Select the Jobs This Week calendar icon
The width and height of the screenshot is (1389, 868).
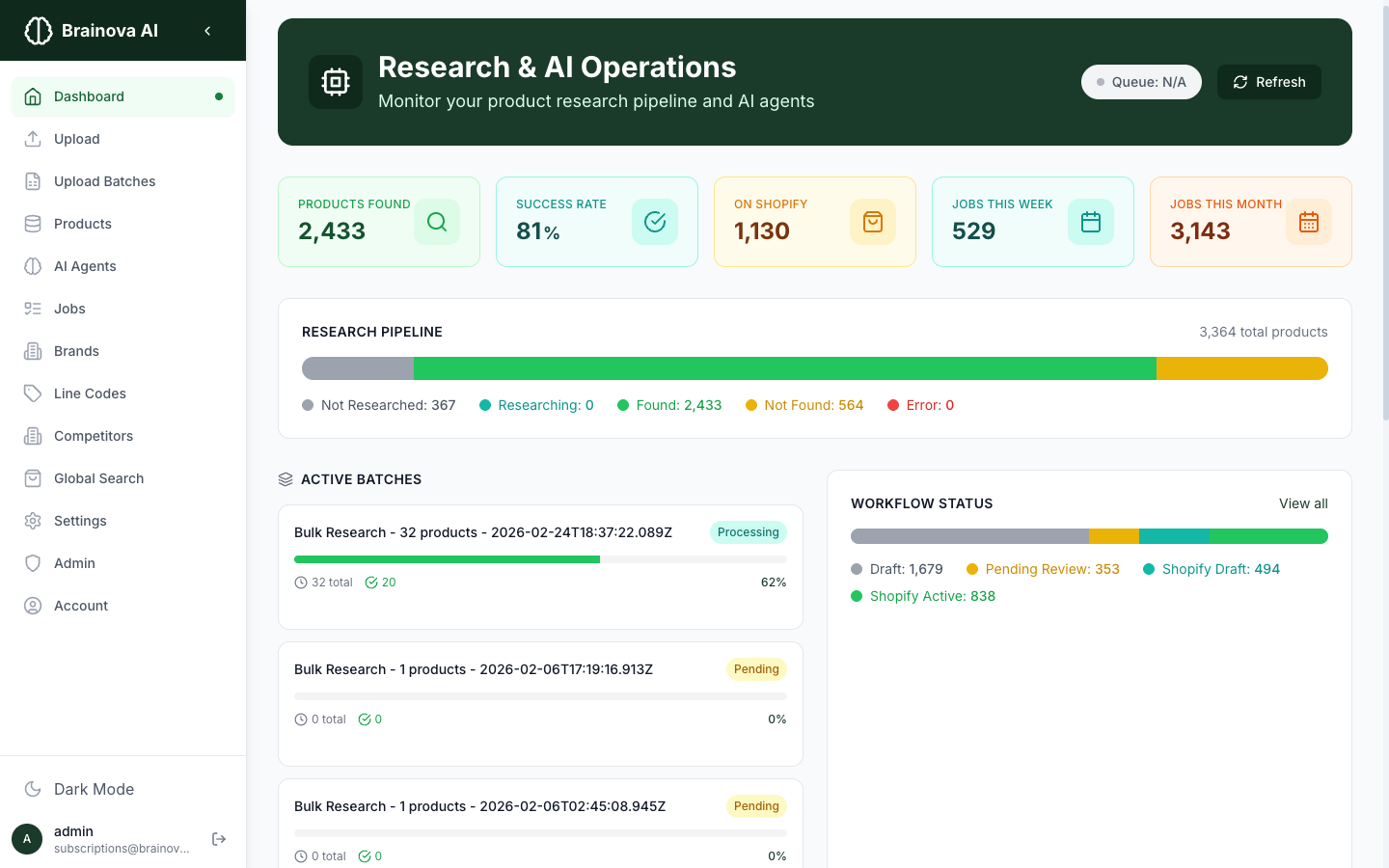[1090, 222]
